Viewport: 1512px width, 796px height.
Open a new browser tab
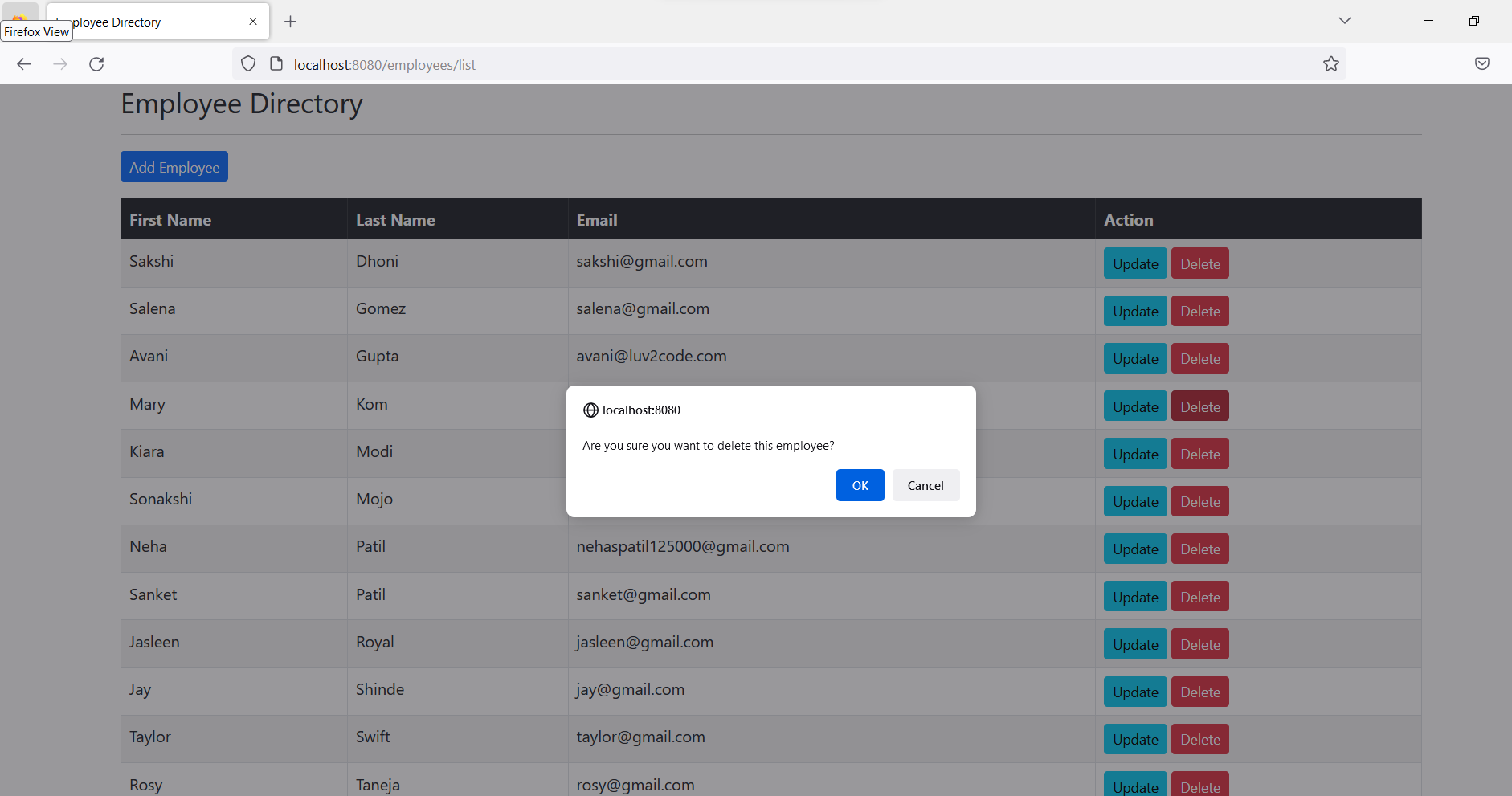[291, 21]
